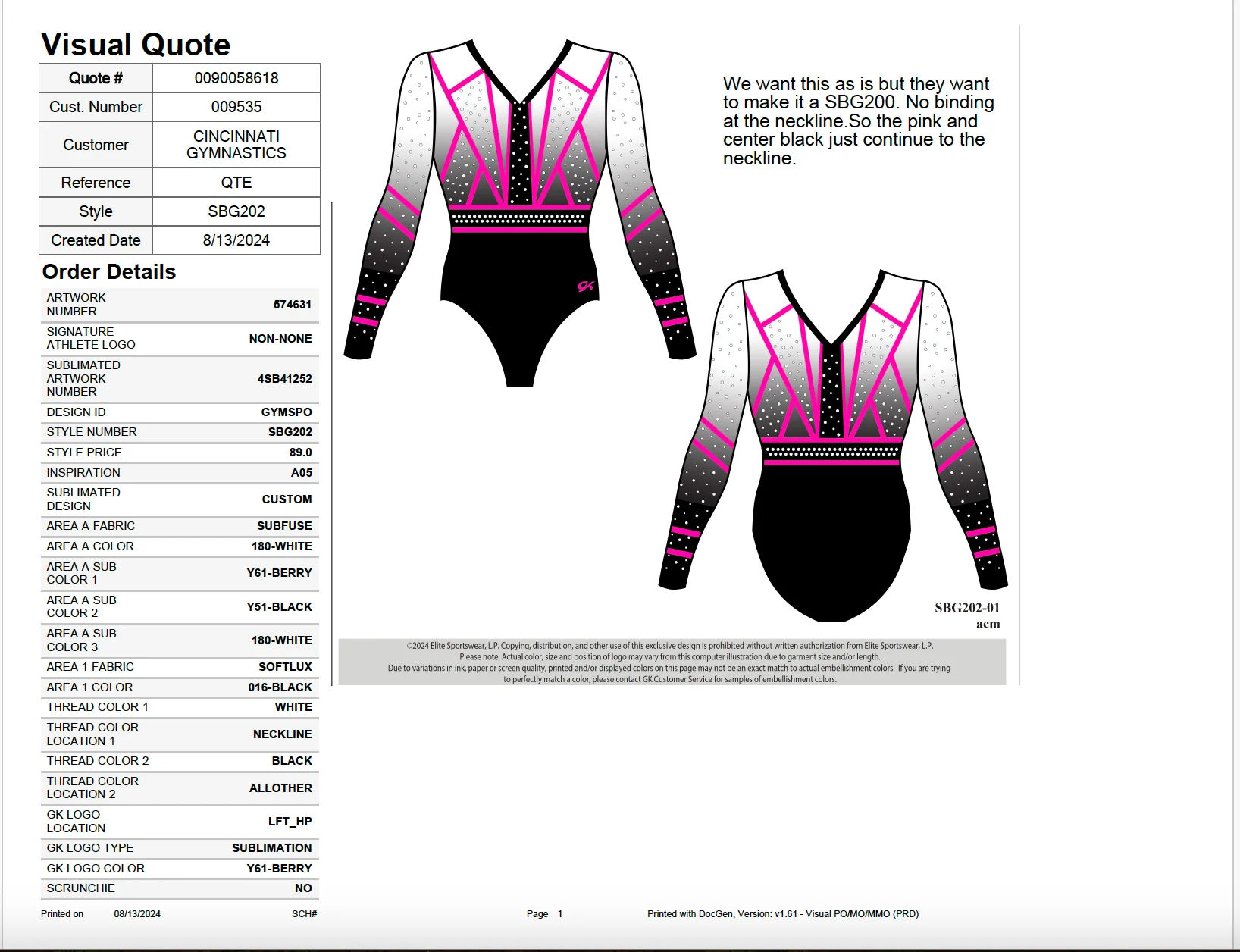Select sublimated artwork number 4SB41252
The height and width of the screenshot is (952, 1240).
[x=284, y=378]
